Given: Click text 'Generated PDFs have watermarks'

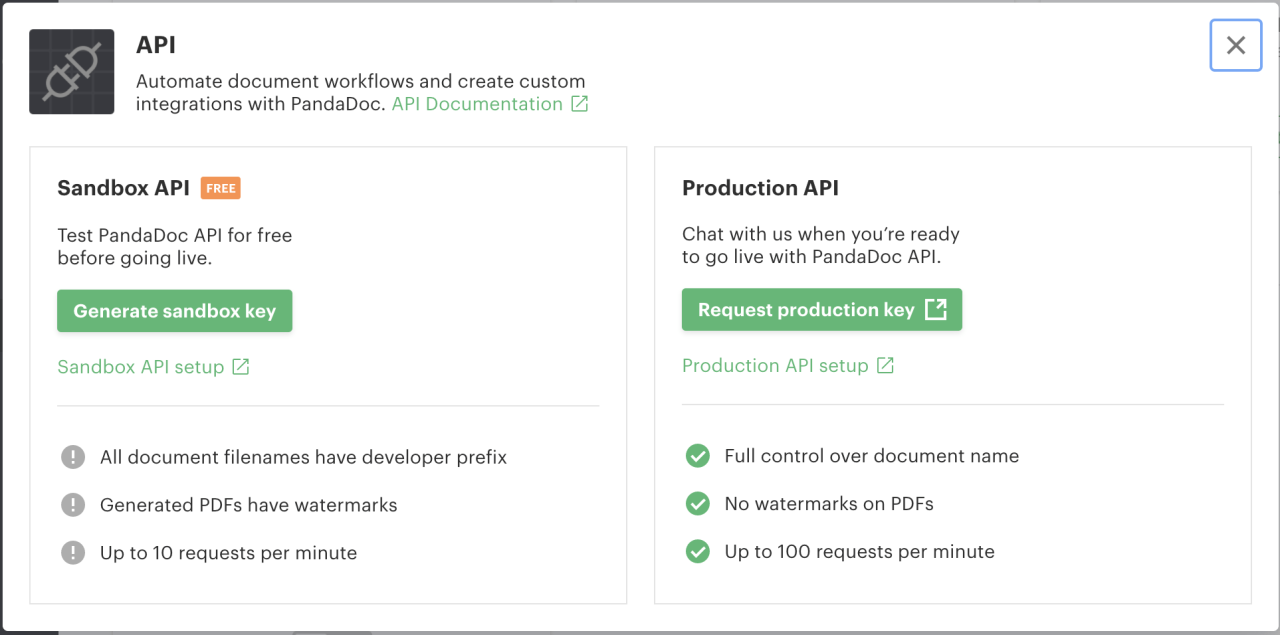Looking at the screenshot, I should click(249, 505).
